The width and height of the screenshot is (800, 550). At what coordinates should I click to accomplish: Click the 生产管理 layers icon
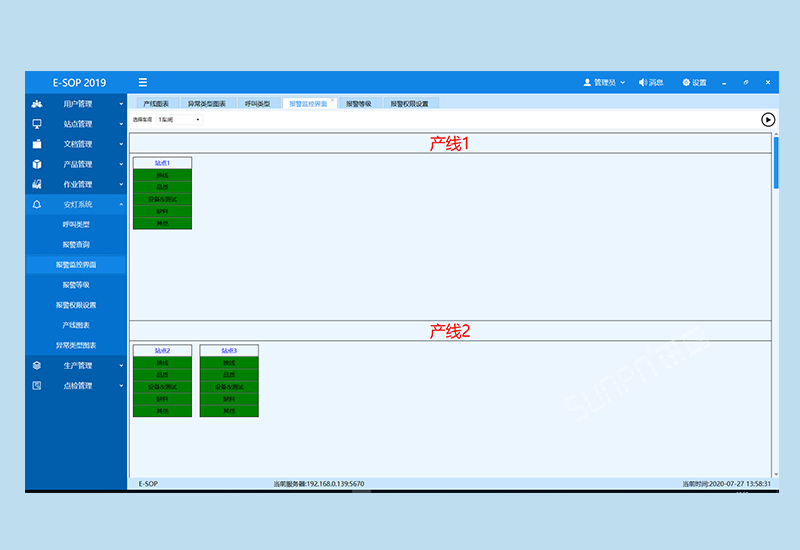tap(37, 365)
